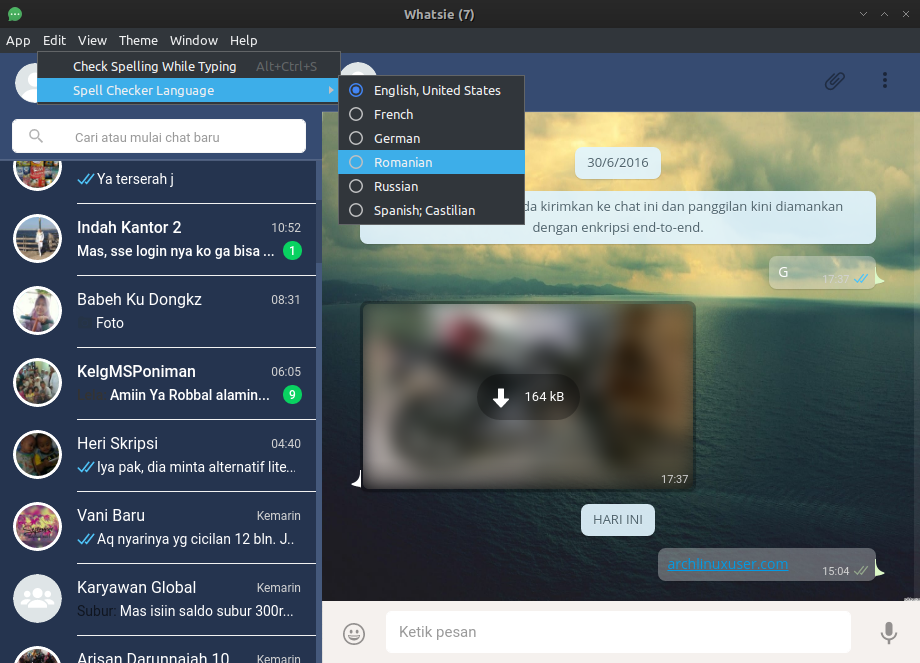Open Karyawan Global group avatar
This screenshot has height=663, width=920.
click(38, 598)
